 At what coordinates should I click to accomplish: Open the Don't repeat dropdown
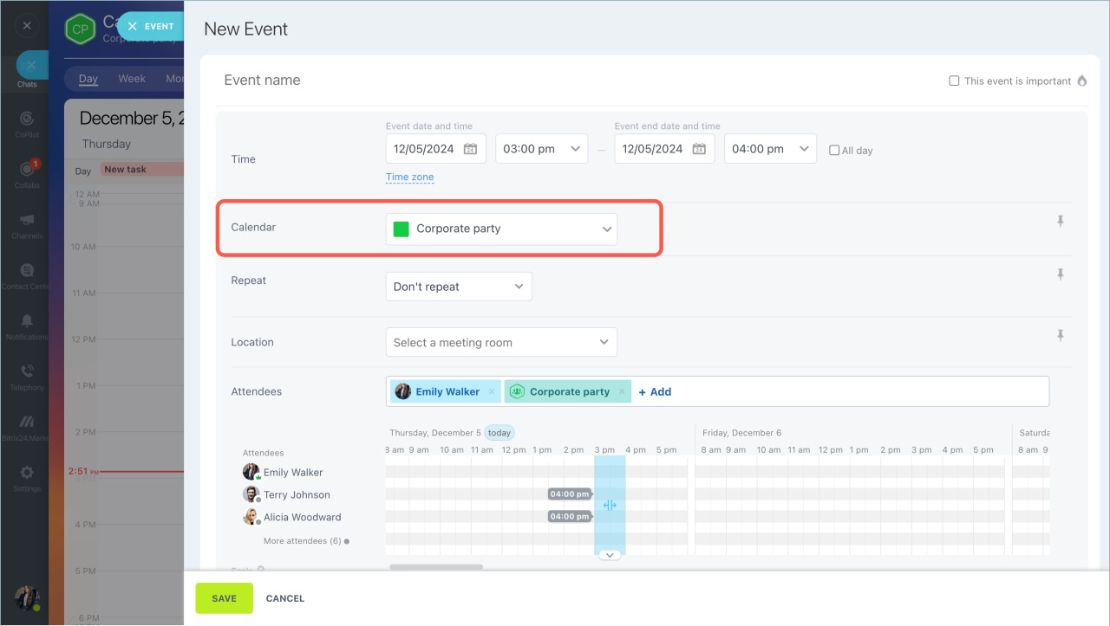tap(459, 286)
